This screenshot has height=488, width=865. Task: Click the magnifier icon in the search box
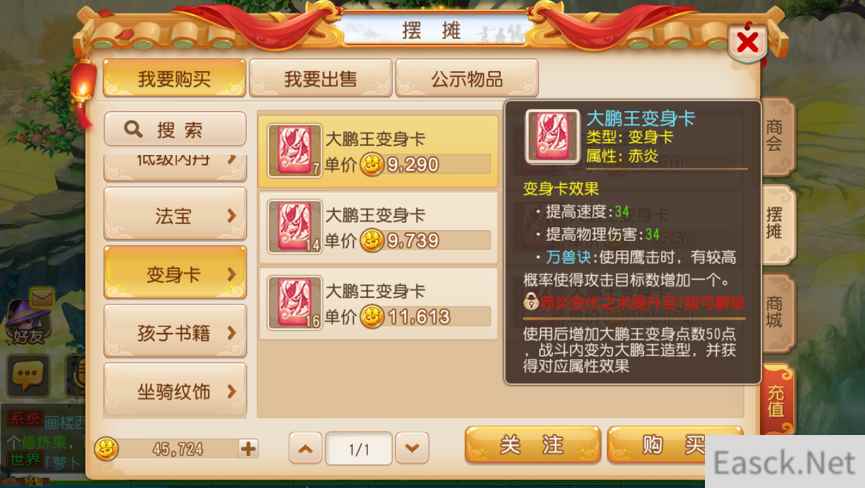point(133,129)
